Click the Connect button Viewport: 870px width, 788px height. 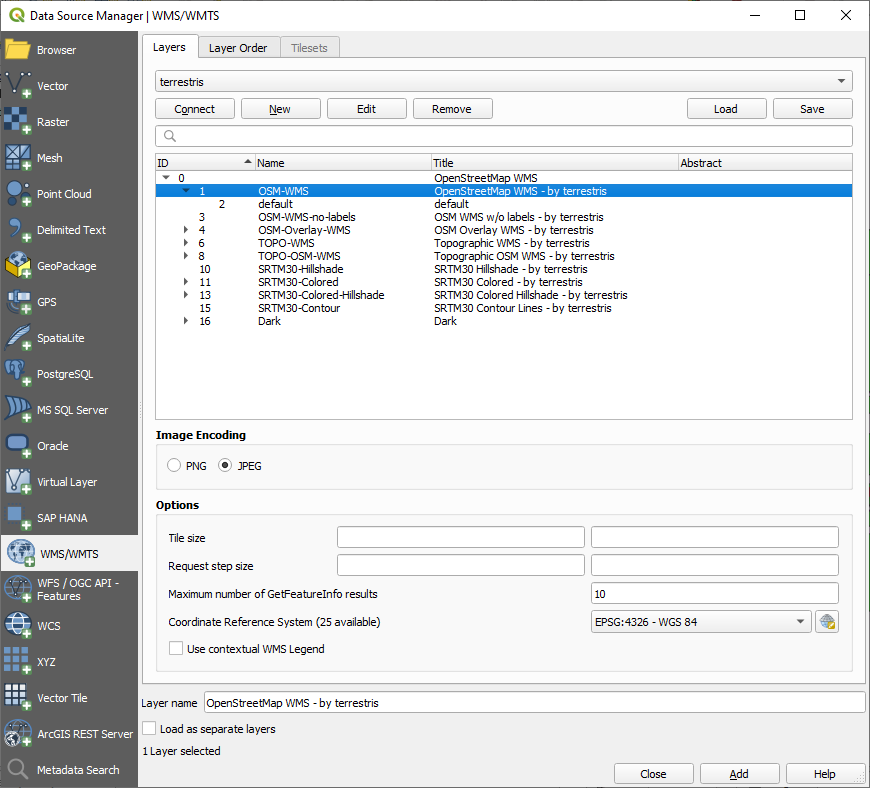[x=195, y=109]
